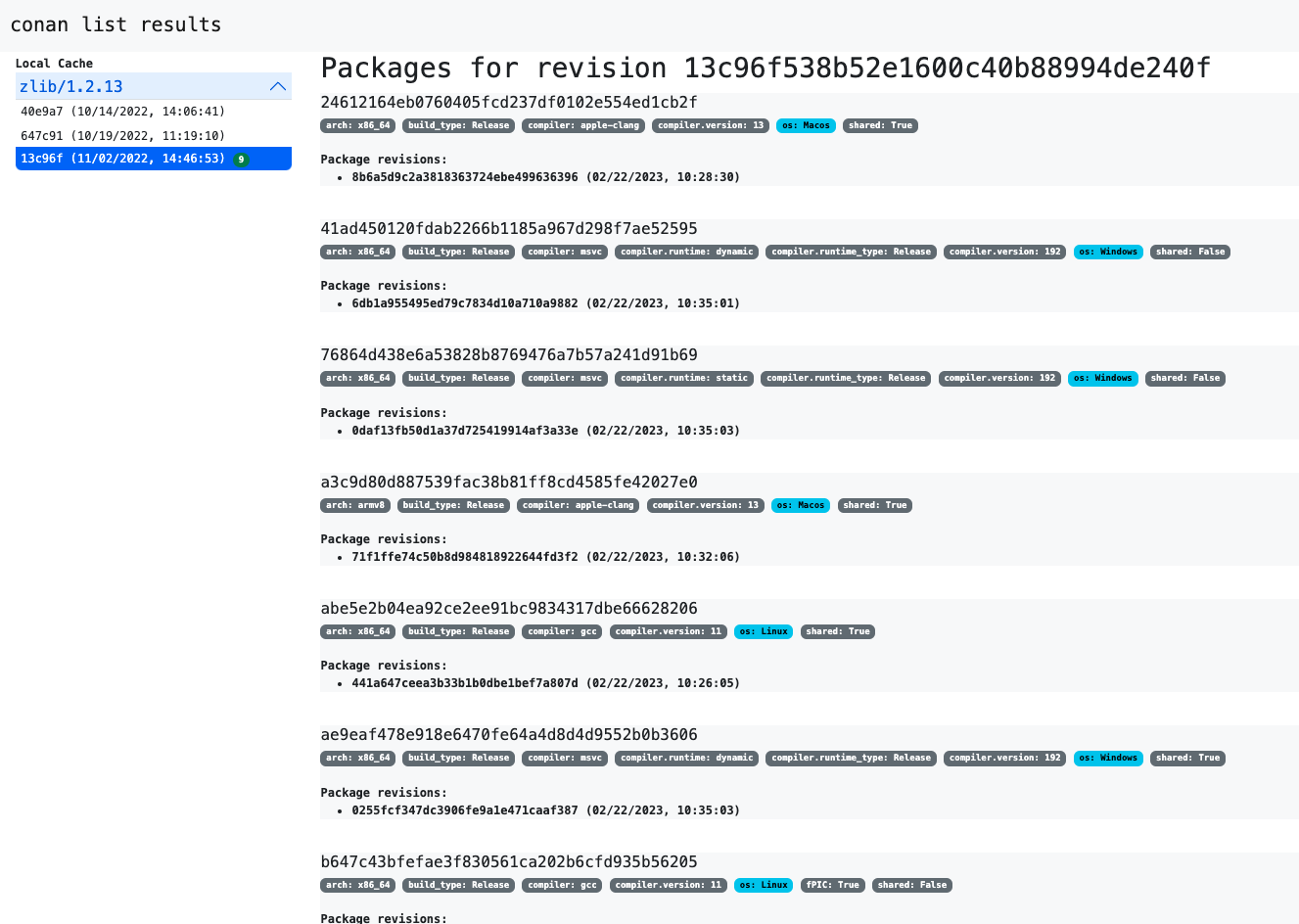Select revision 40e9a7 in the sidebar
The height and width of the screenshot is (924, 1299).
pyautogui.click(x=122, y=112)
